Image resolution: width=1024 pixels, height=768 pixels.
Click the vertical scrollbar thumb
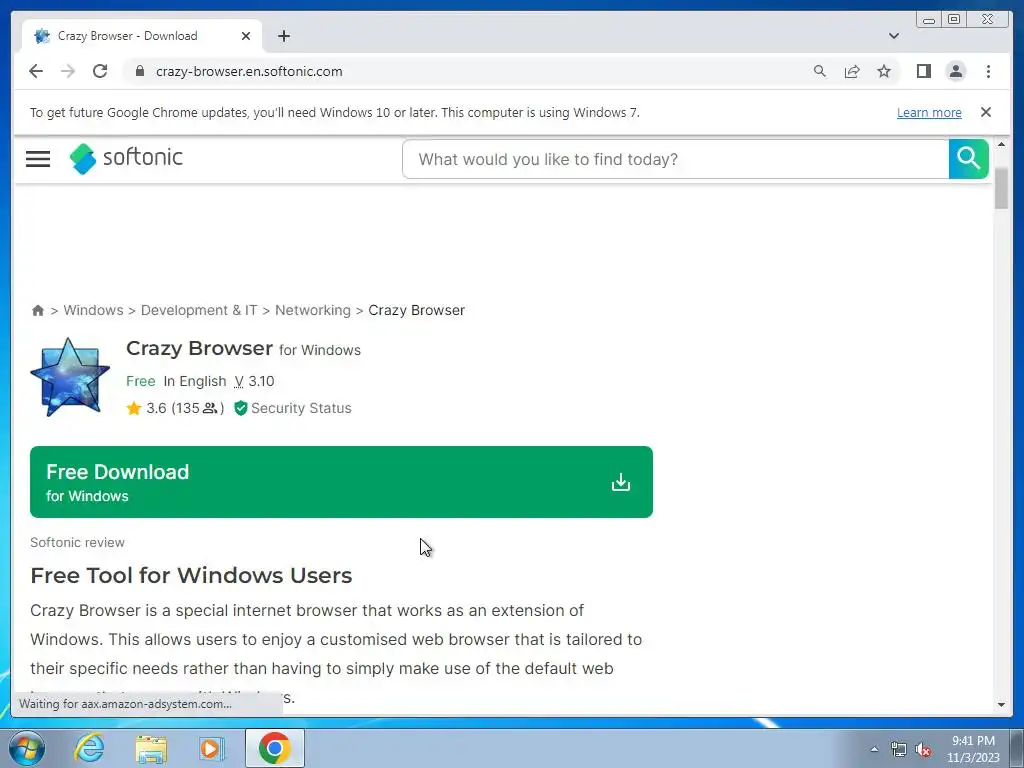coord(1001,188)
